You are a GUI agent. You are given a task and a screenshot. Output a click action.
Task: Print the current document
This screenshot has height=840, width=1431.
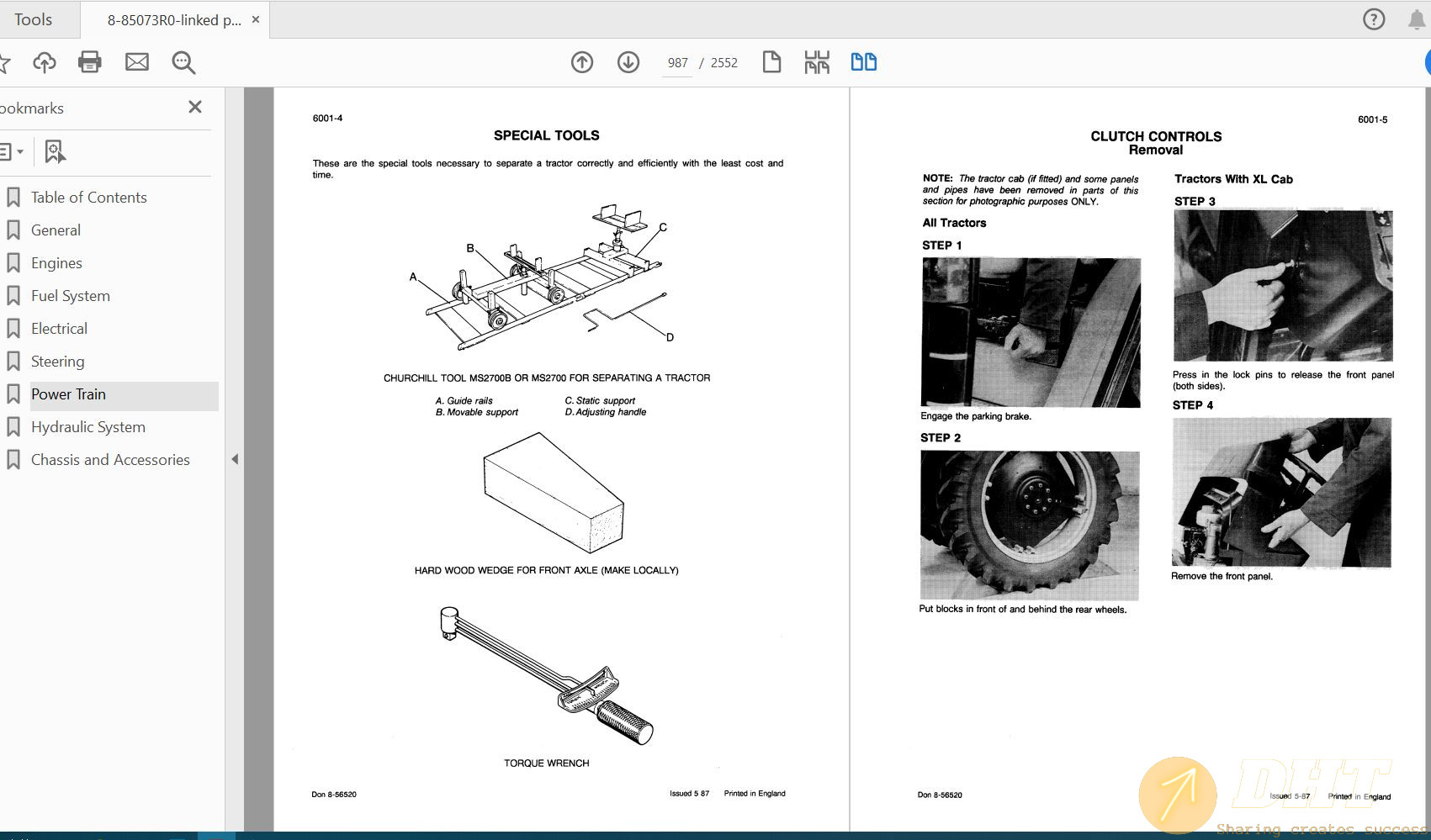89,61
